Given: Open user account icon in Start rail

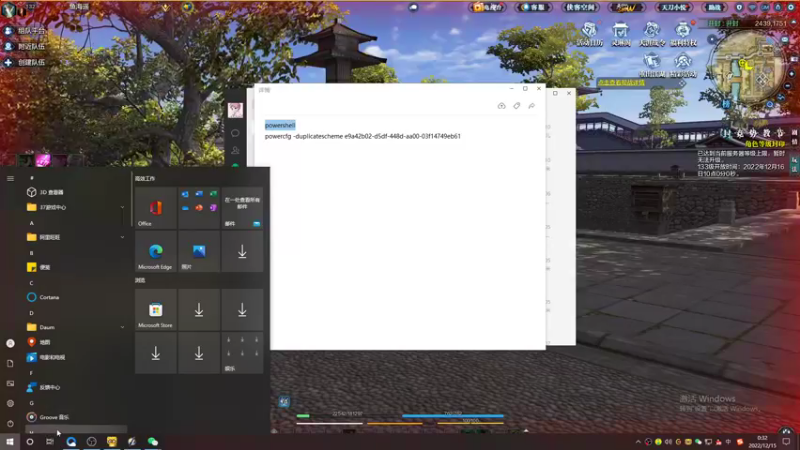Looking at the screenshot, I should [x=10, y=343].
